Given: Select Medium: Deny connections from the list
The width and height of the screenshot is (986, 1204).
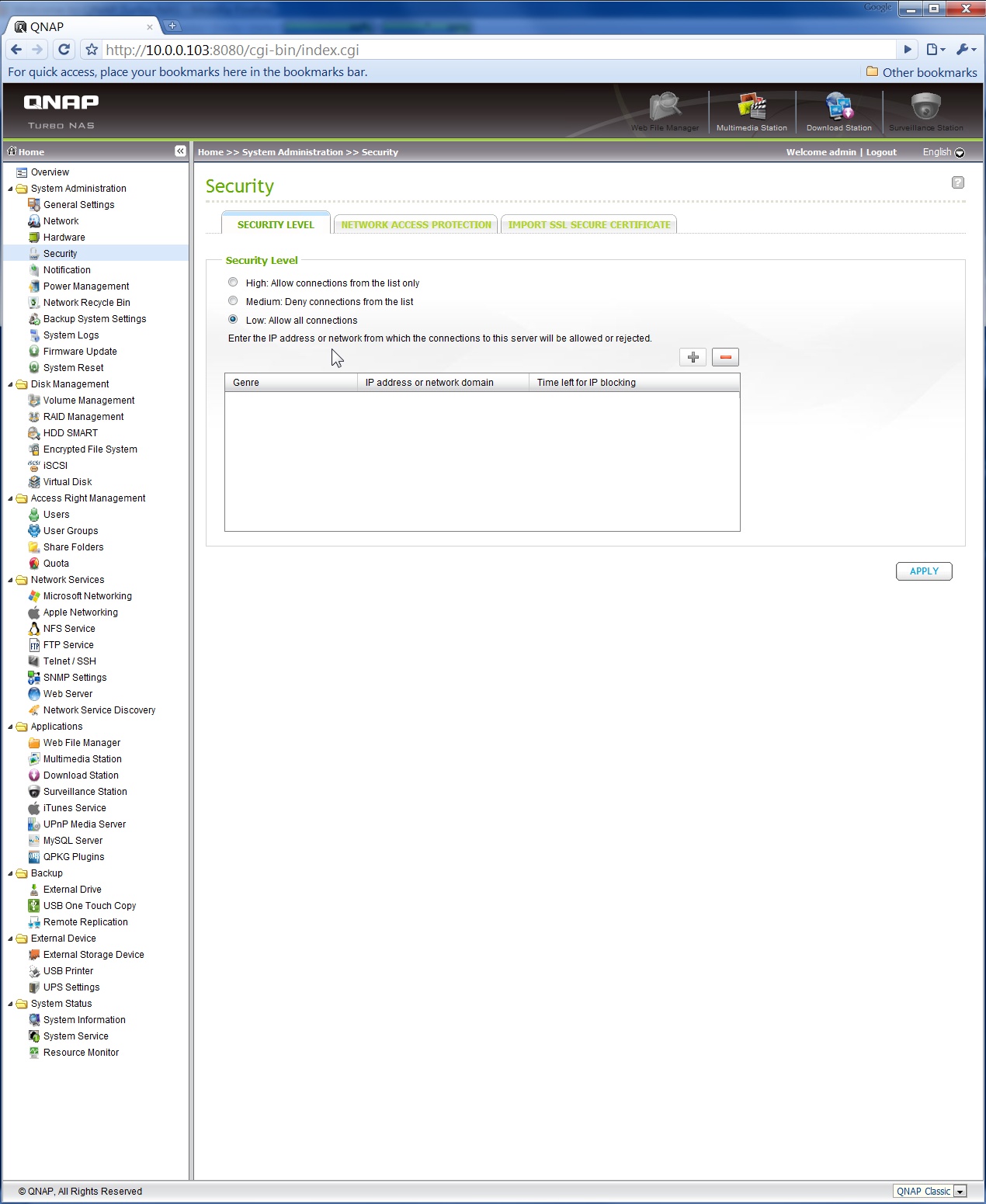Looking at the screenshot, I should click(233, 301).
